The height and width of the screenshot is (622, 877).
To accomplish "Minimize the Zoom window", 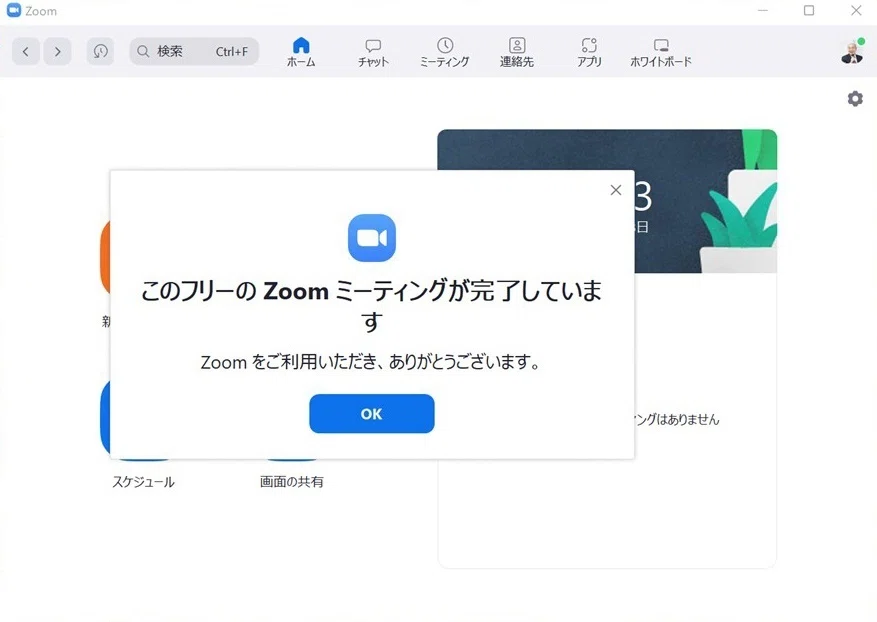I will tap(762, 10).
